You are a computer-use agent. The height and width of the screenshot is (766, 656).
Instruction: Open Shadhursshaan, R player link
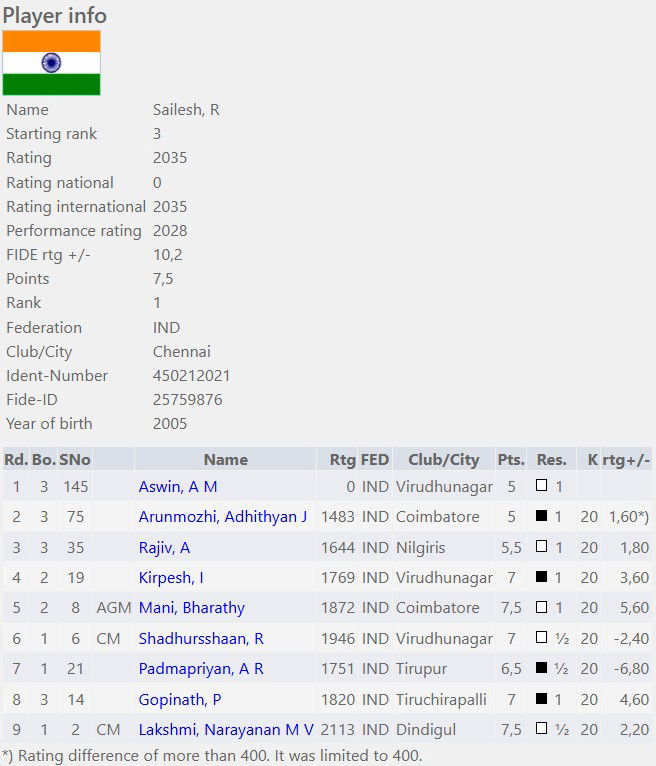(x=200, y=639)
